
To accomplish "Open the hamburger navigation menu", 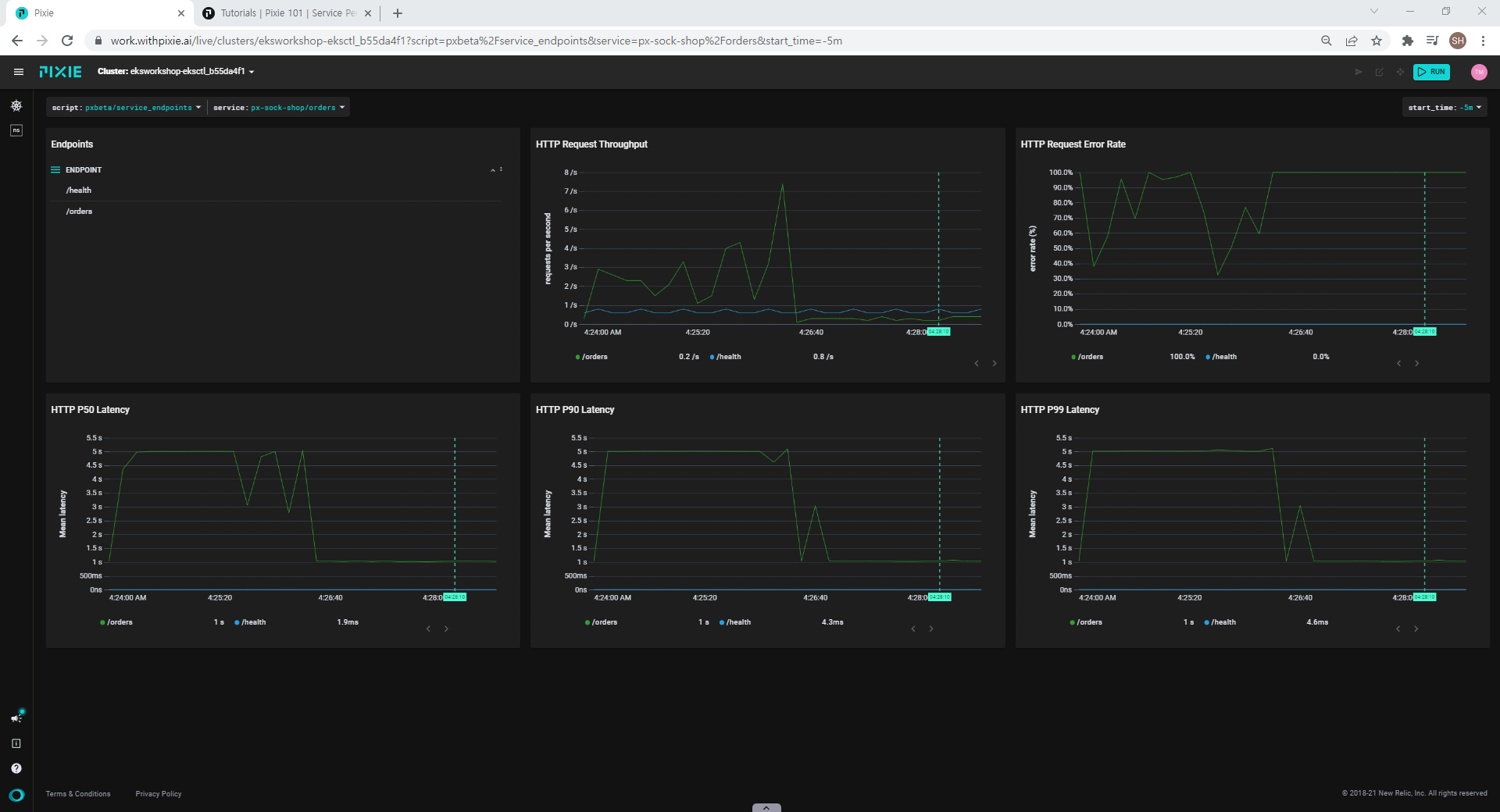I will click(18, 72).
